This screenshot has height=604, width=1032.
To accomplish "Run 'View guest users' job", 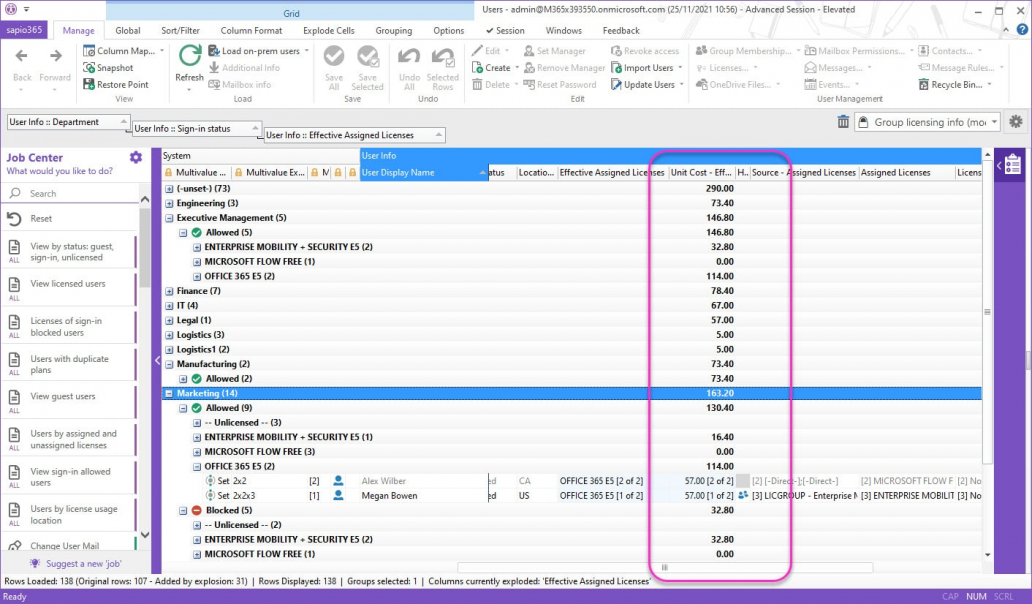I will [70, 401].
